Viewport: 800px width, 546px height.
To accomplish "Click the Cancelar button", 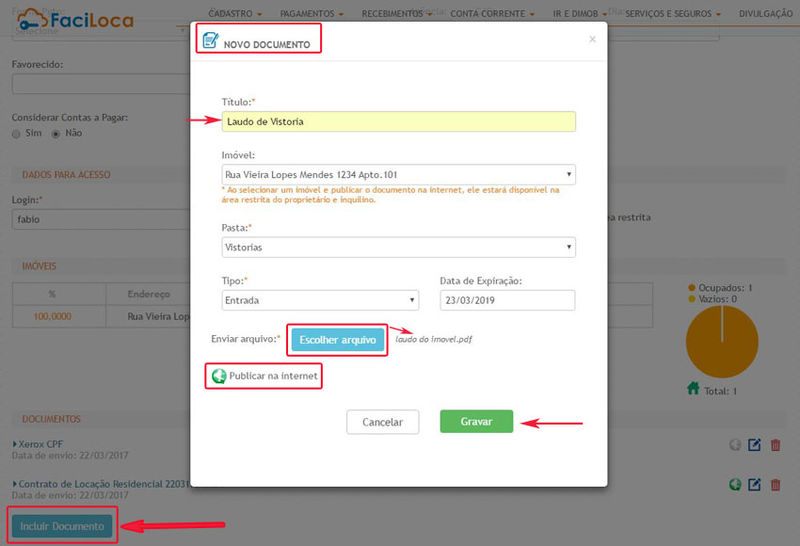I will pos(382,422).
